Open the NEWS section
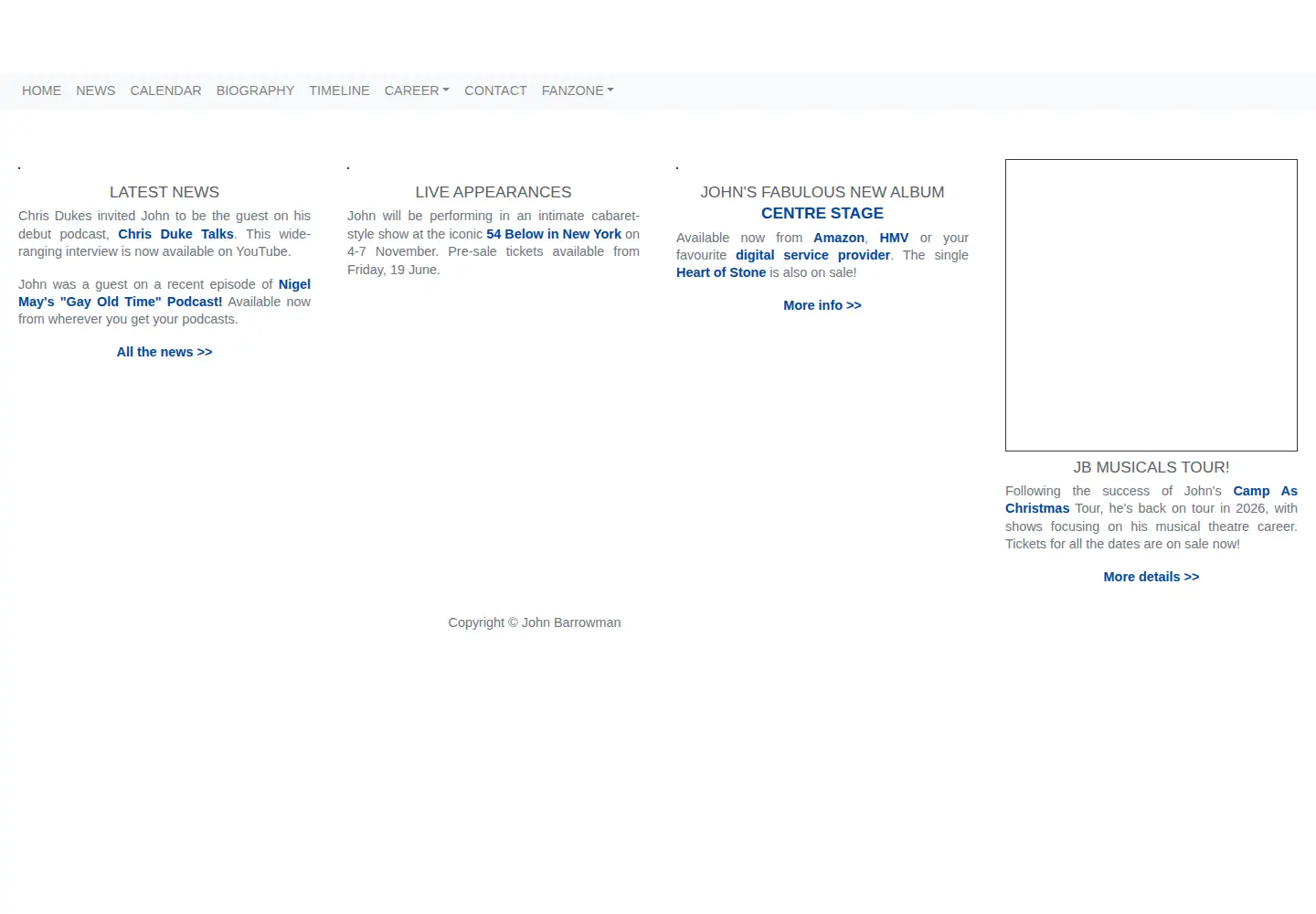This screenshot has width=1316, height=914. click(x=96, y=90)
